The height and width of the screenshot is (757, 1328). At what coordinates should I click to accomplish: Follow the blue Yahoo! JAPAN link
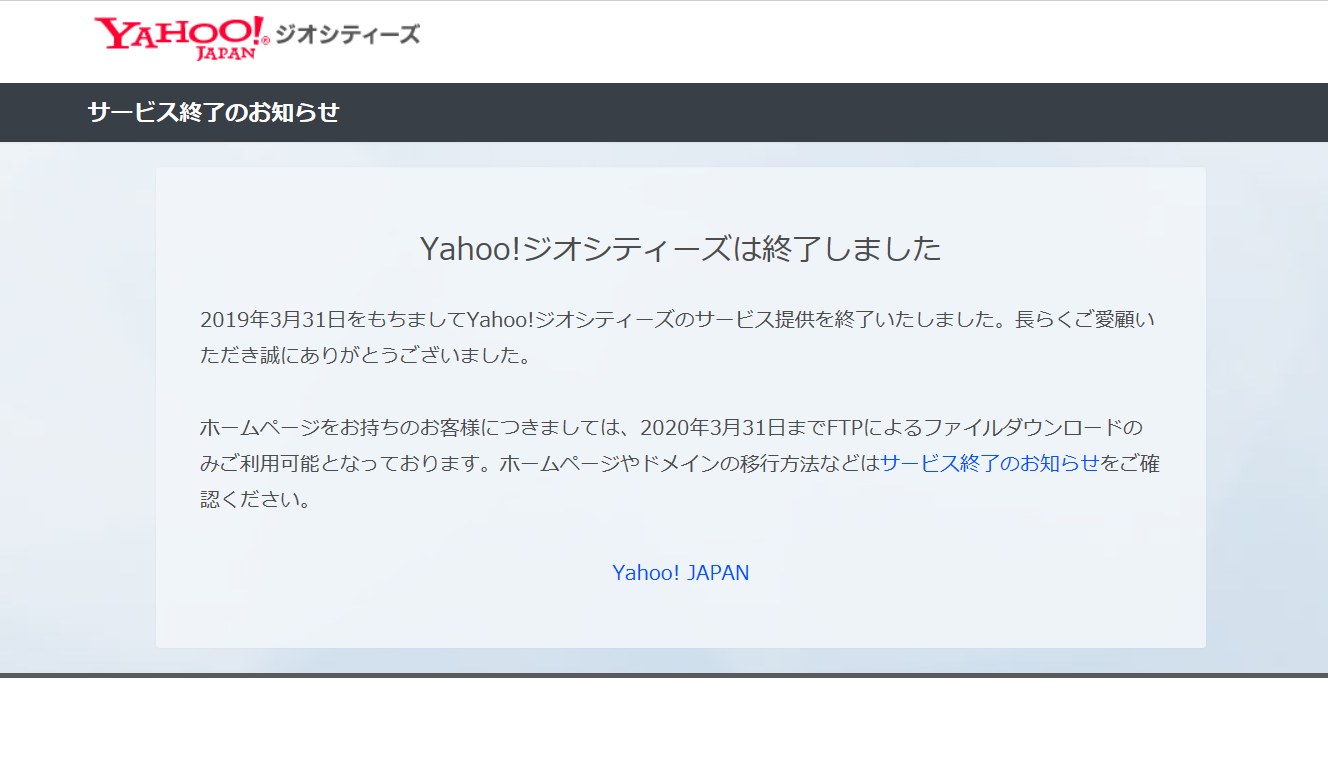click(x=681, y=573)
